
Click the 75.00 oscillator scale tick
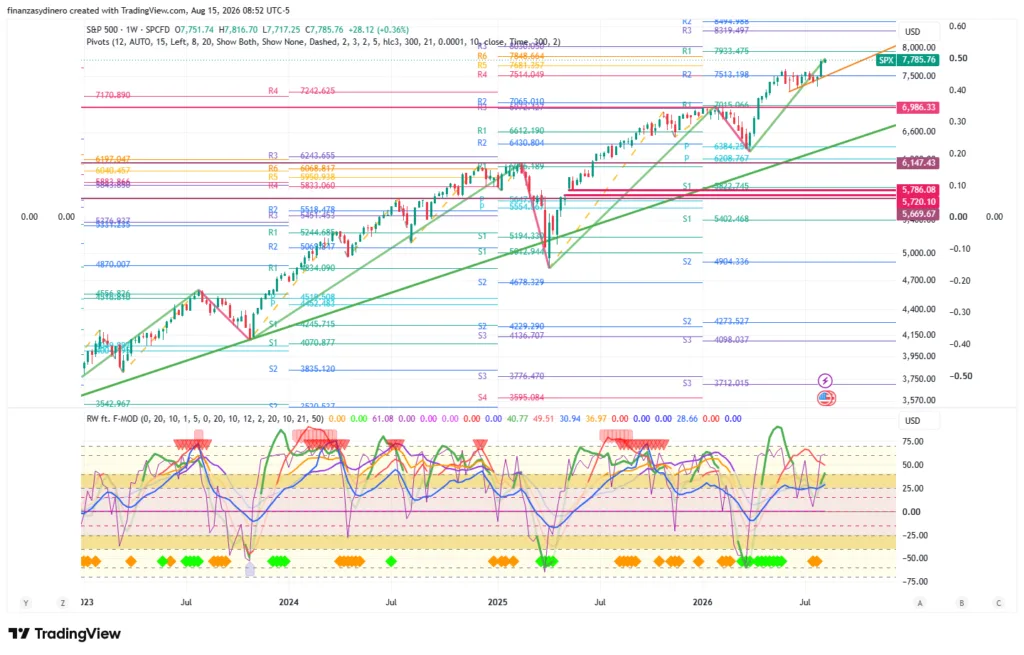click(x=913, y=441)
